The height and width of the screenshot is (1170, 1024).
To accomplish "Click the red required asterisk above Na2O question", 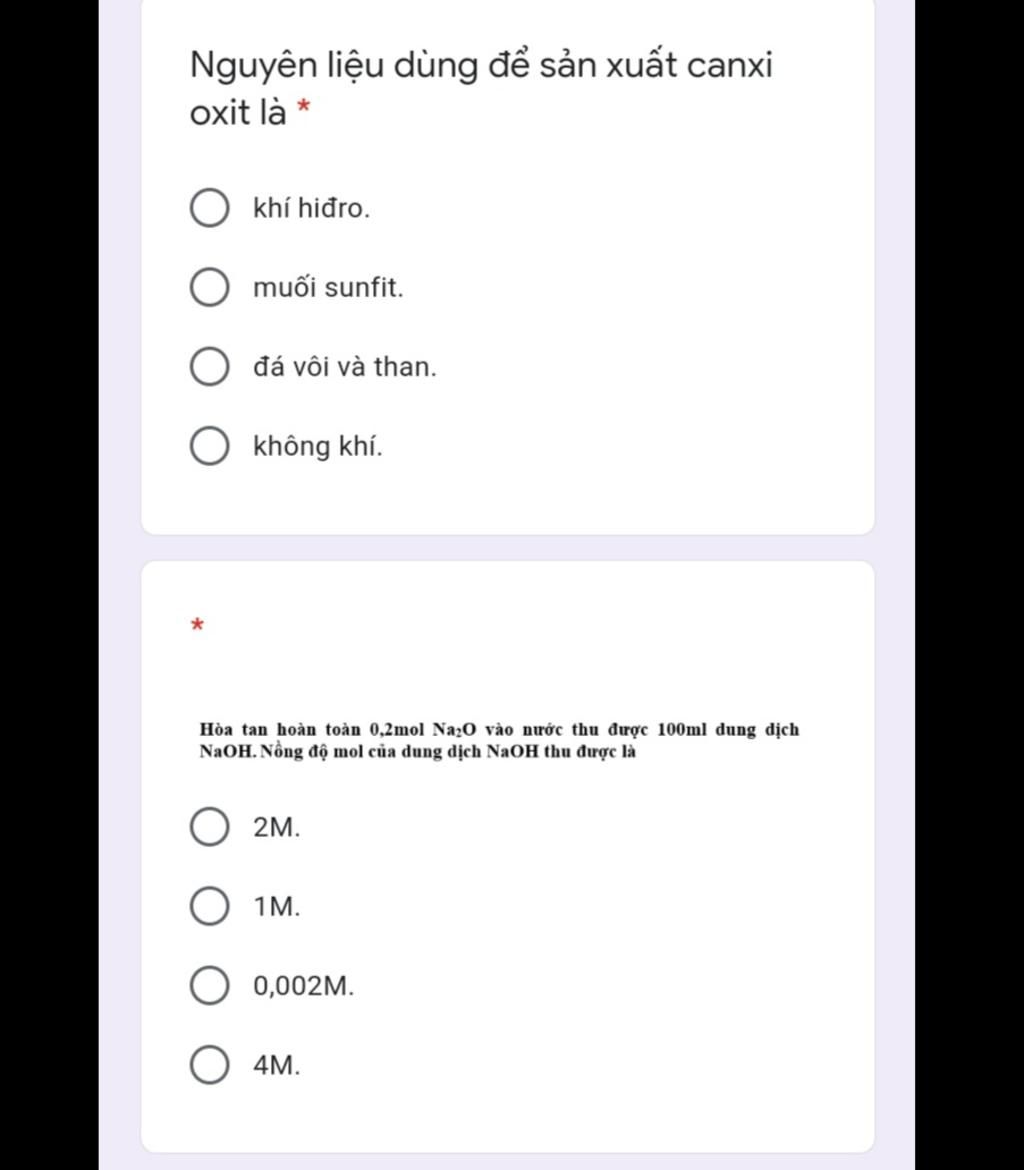I will [x=198, y=625].
